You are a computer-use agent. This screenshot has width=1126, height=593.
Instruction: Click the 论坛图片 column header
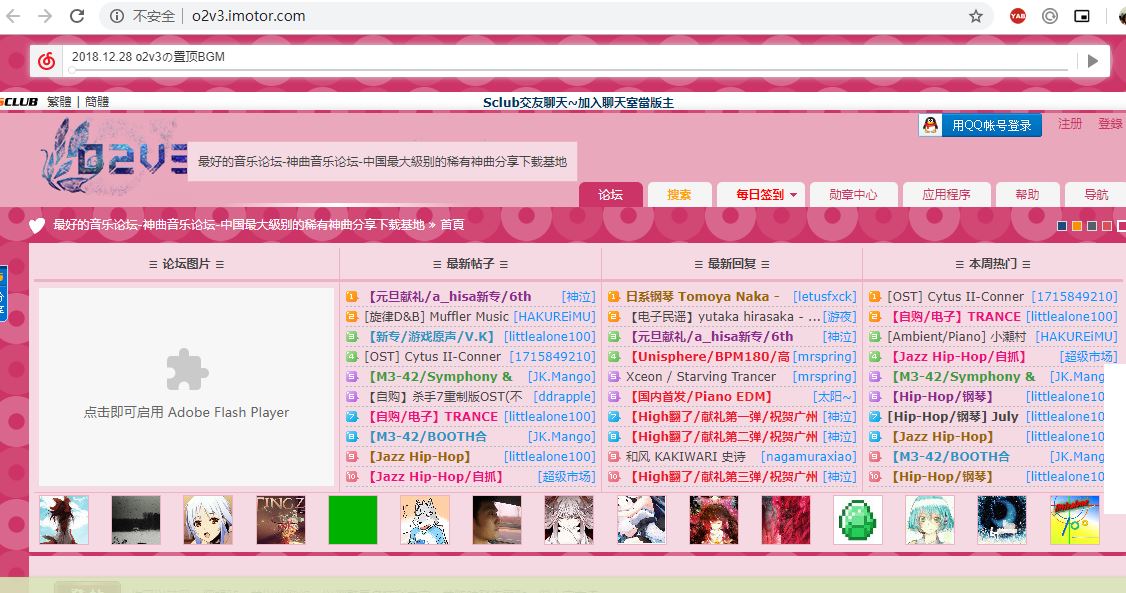(186, 264)
